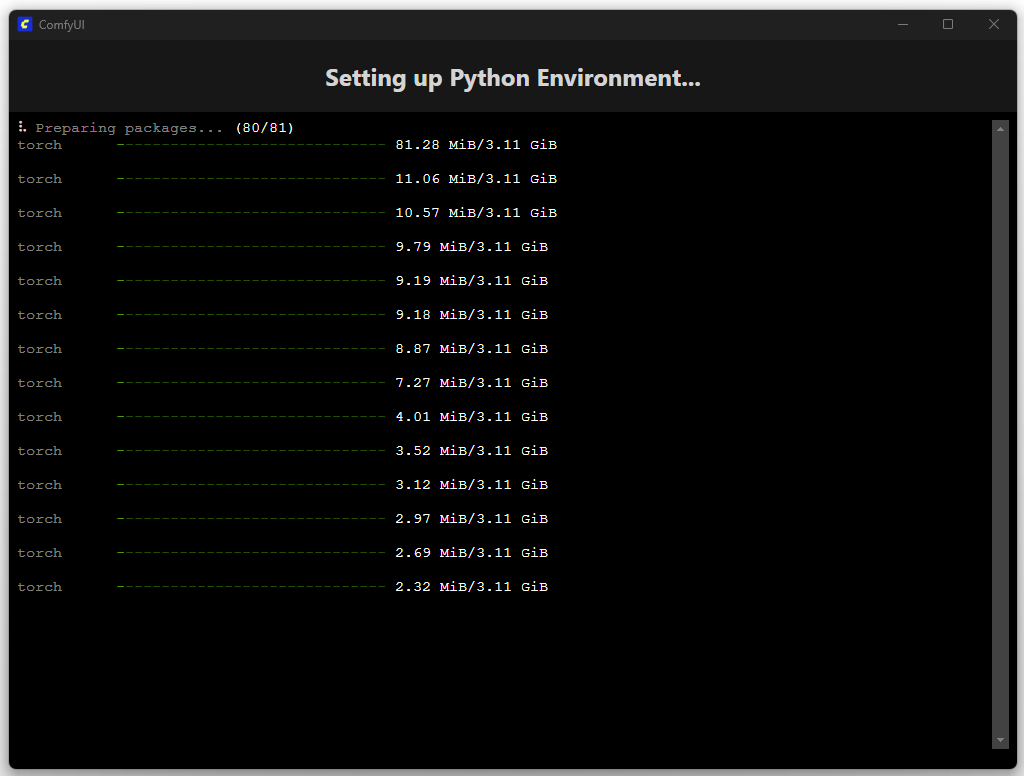Click the "Setting up Python Environment..." heading
The height and width of the screenshot is (776, 1024).
click(x=512, y=78)
